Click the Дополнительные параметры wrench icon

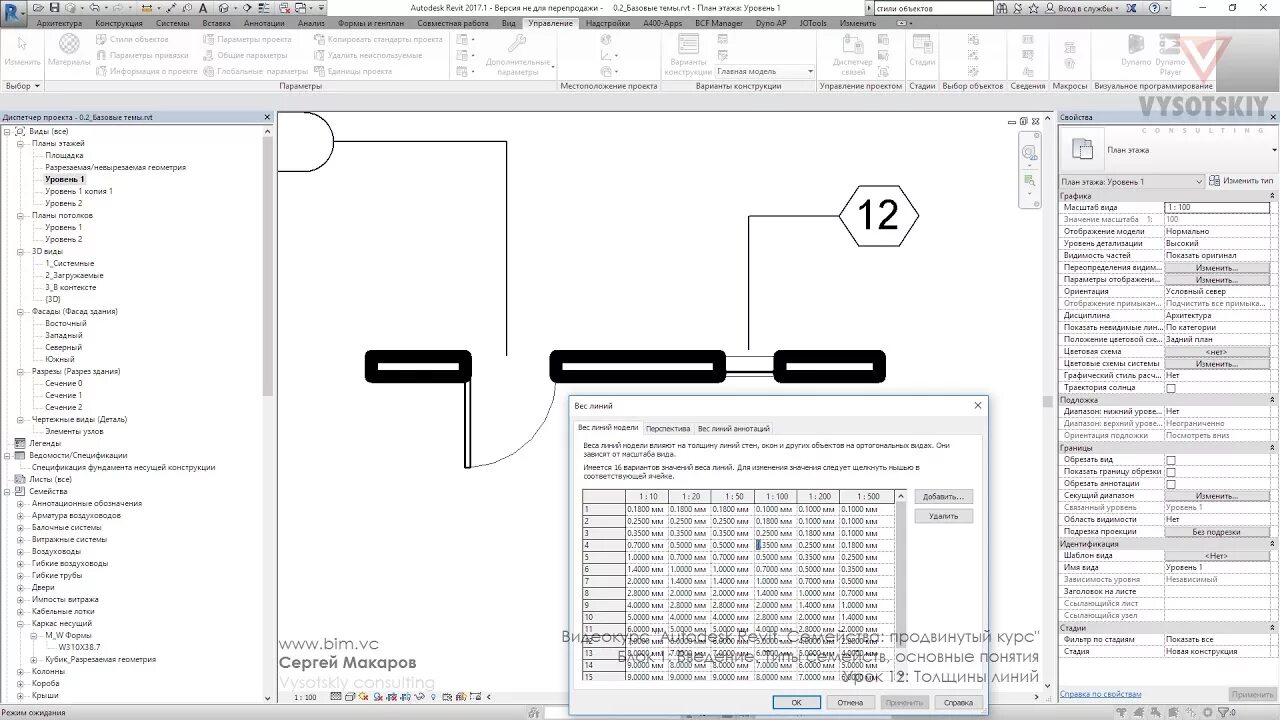[x=517, y=43]
